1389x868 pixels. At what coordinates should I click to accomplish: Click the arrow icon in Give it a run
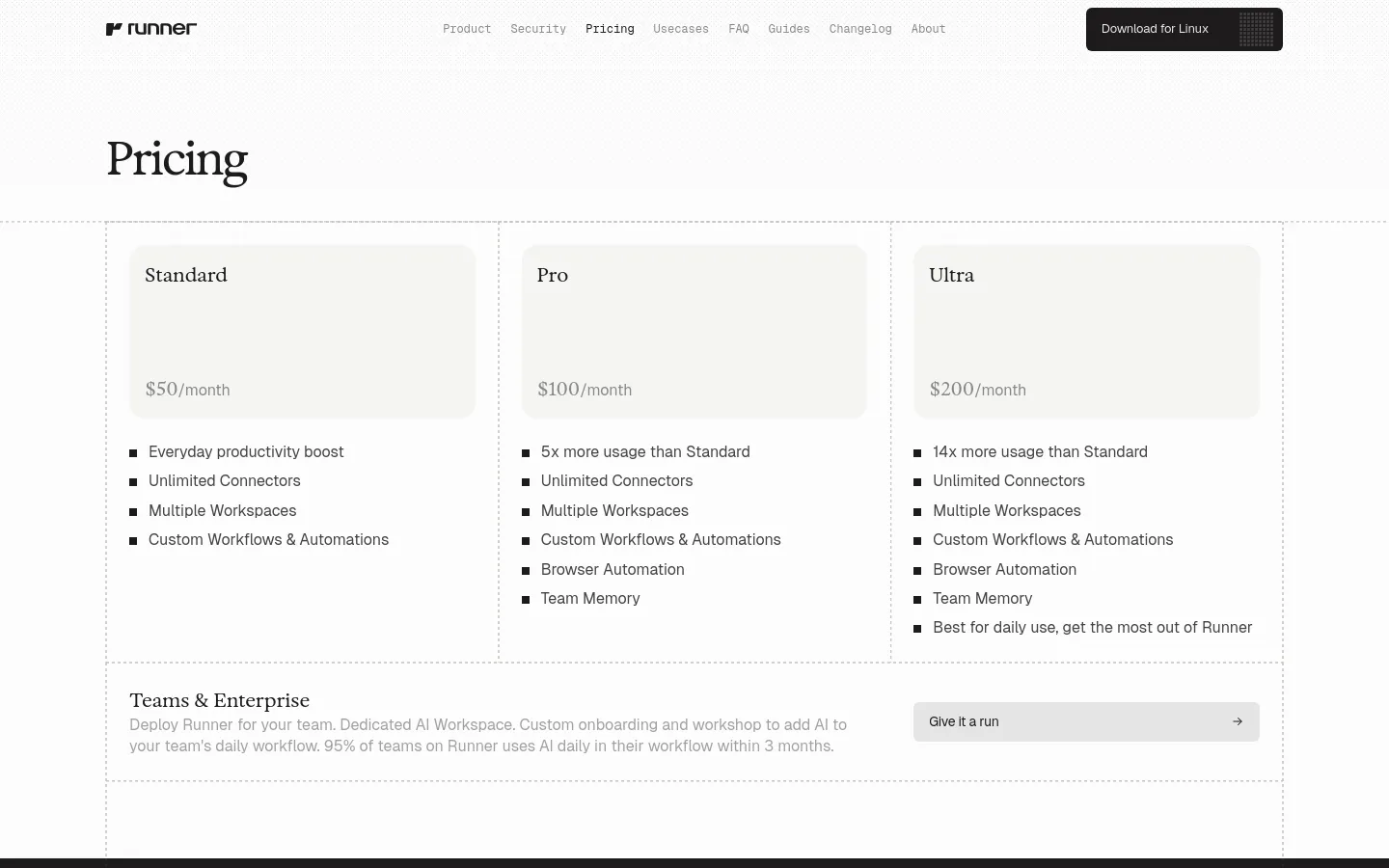coord(1238,721)
